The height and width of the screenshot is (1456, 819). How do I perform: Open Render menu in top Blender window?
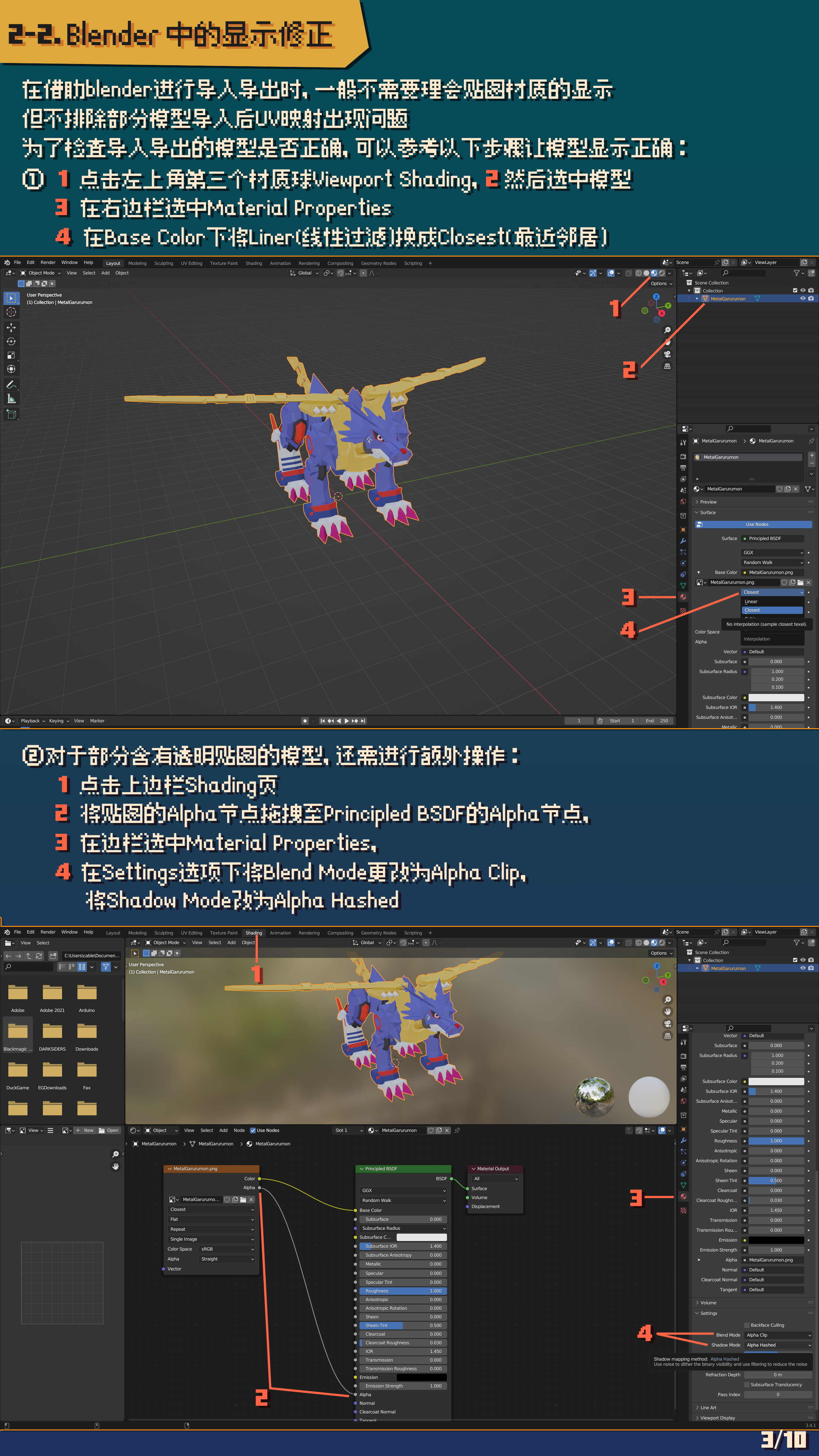coord(48,262)
